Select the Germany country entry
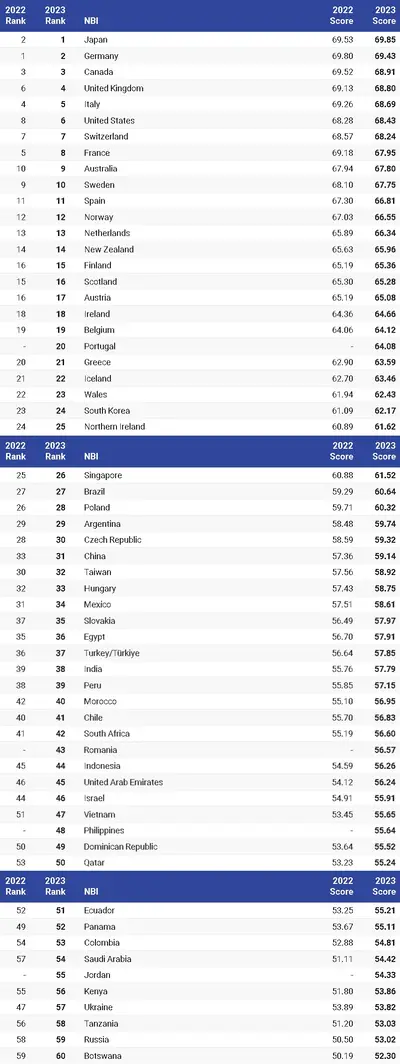 (101, 56)
